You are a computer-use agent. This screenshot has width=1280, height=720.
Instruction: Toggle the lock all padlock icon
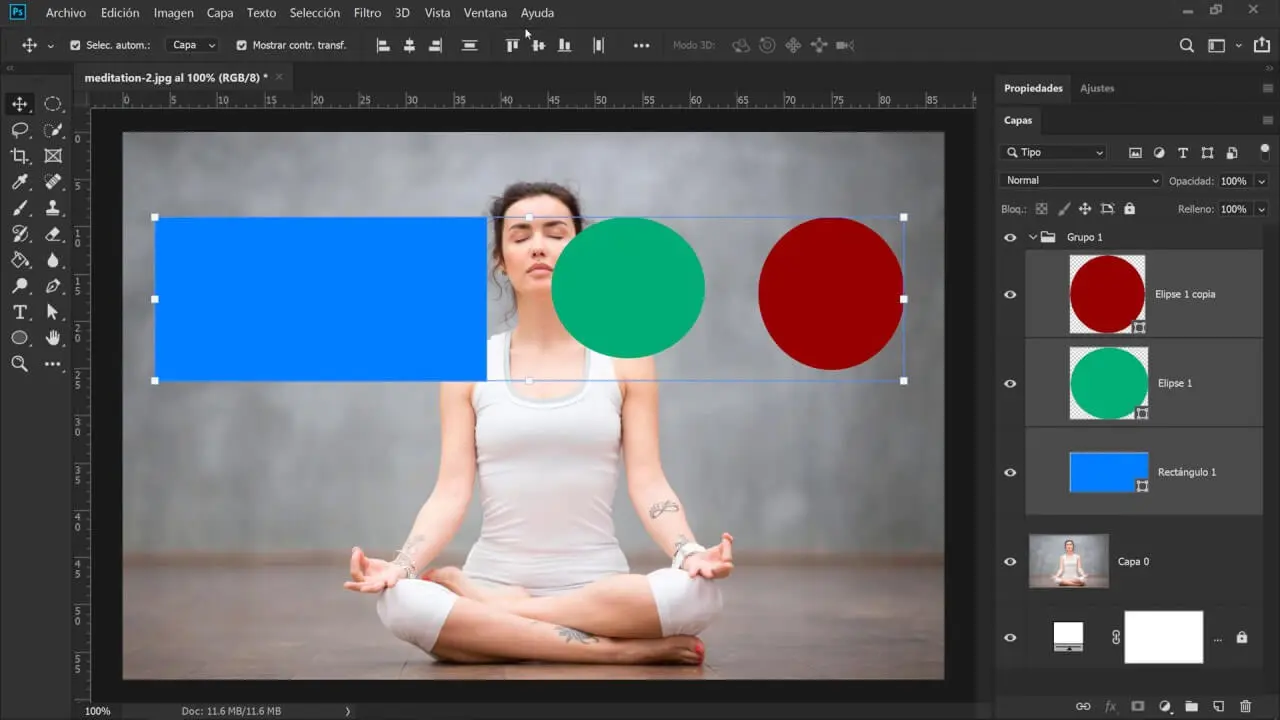[x=1129, y=209]
